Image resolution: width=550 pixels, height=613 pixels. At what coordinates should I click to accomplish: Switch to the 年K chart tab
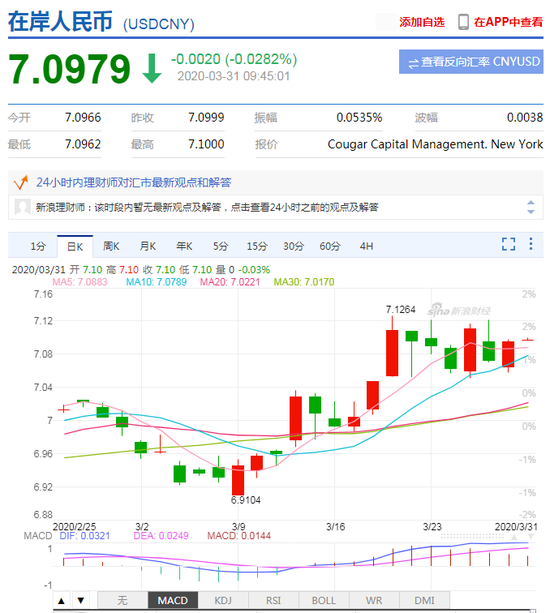[x=184, y=246]
